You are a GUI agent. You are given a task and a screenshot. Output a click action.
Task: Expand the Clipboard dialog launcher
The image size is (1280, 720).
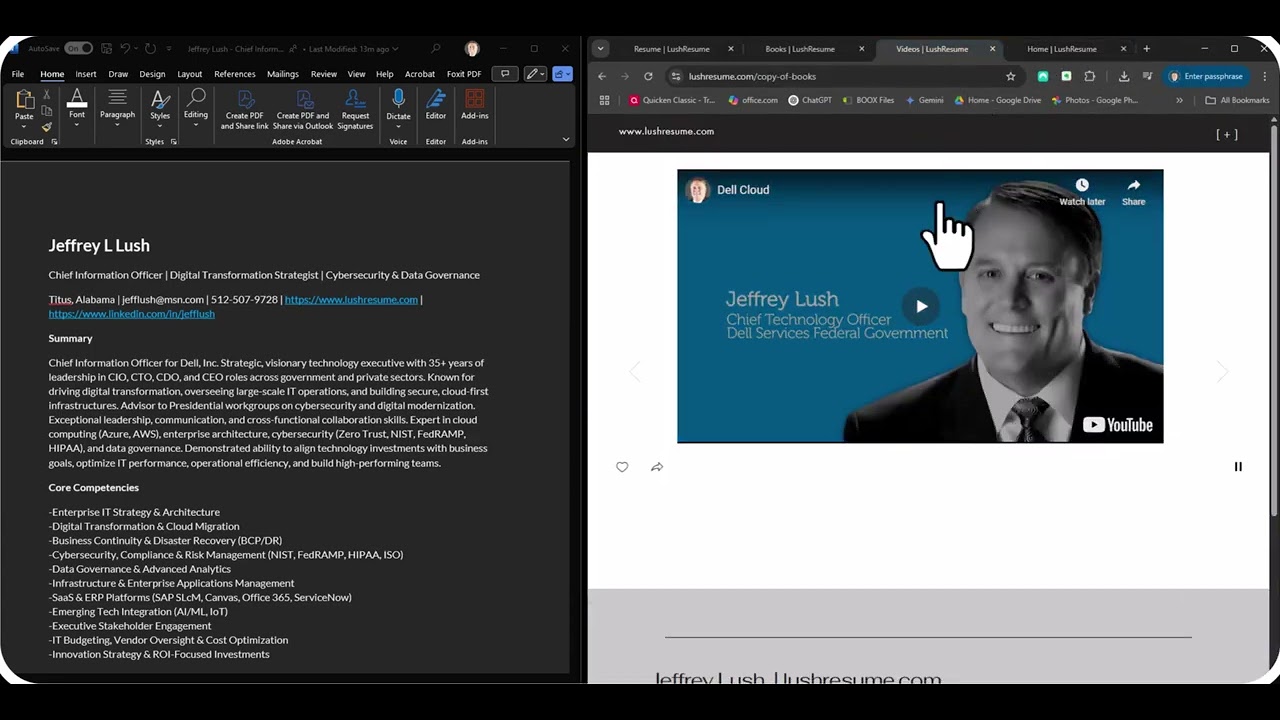(54, 142)
